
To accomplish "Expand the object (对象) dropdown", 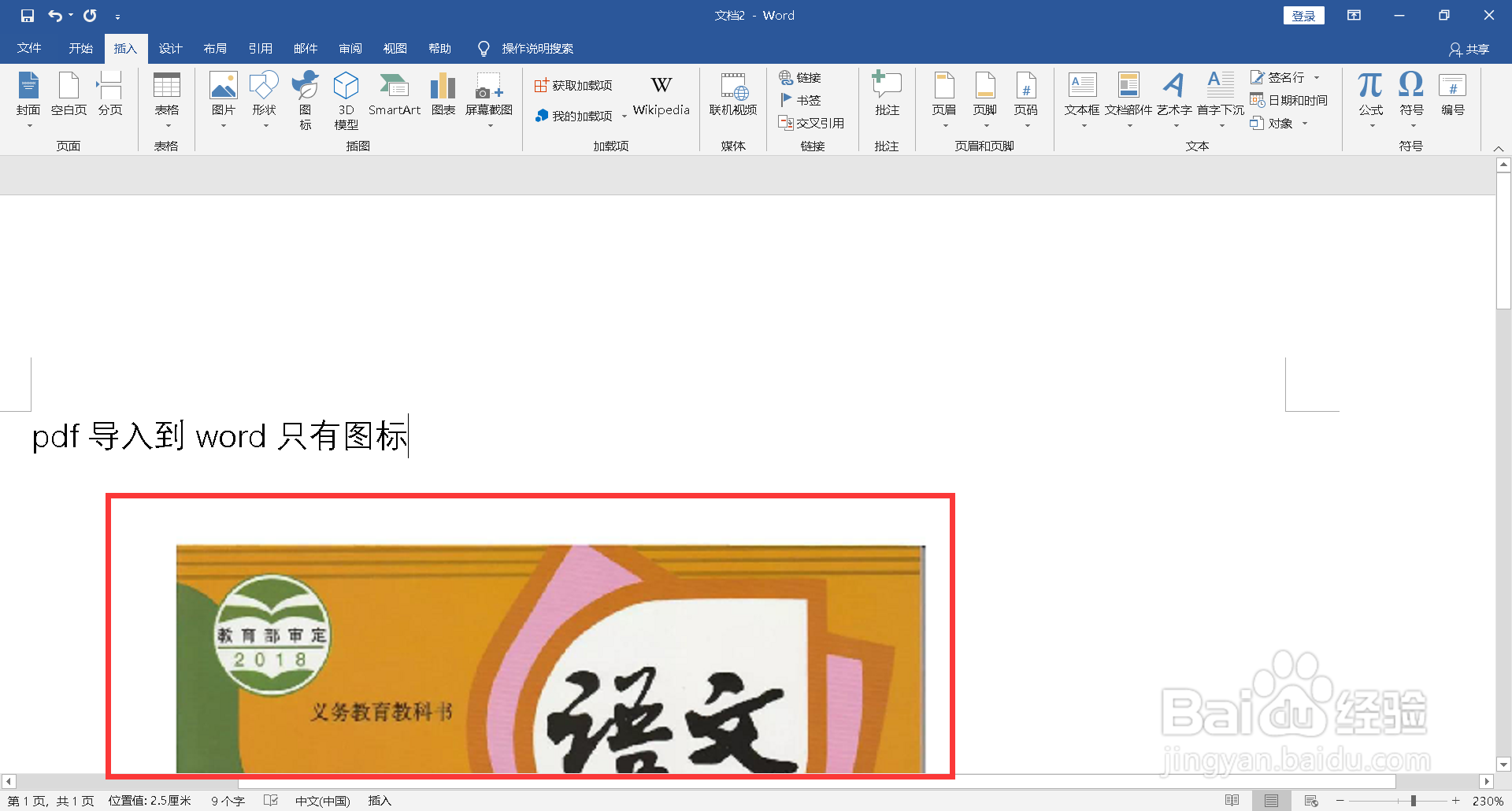I will 1305,123.
